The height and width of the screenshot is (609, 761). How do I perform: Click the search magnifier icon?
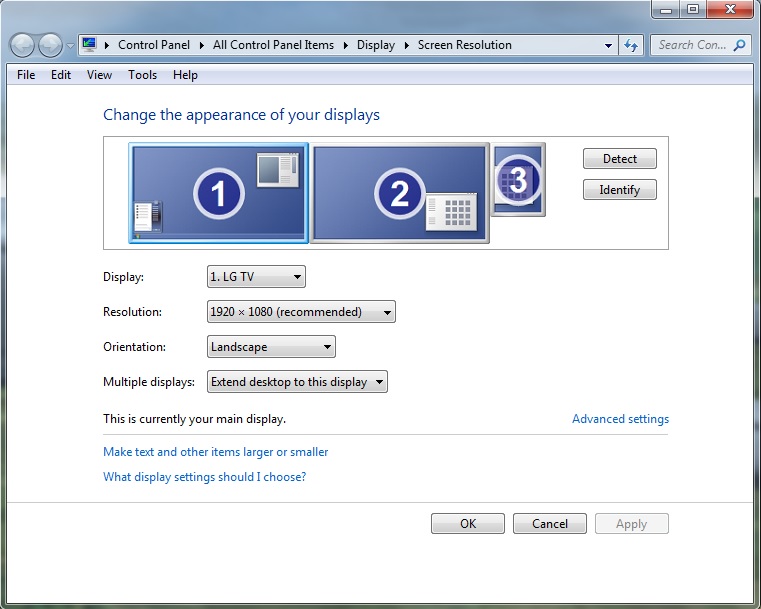point(739,45)
